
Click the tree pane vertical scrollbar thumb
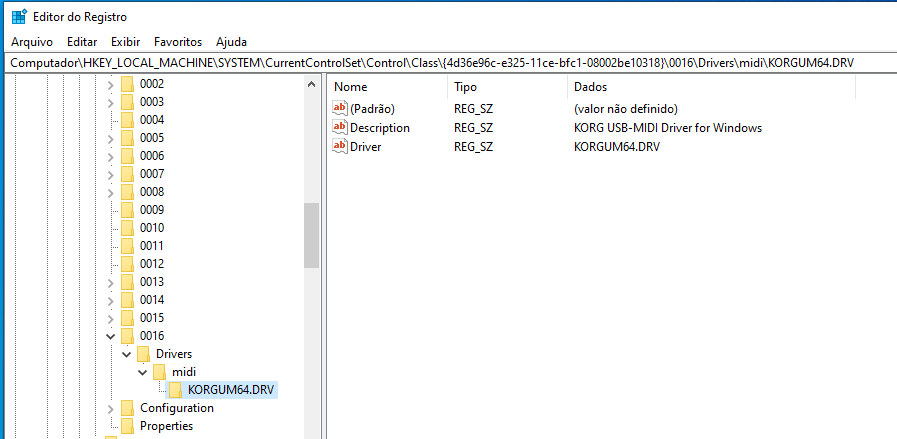coord(311,235)
